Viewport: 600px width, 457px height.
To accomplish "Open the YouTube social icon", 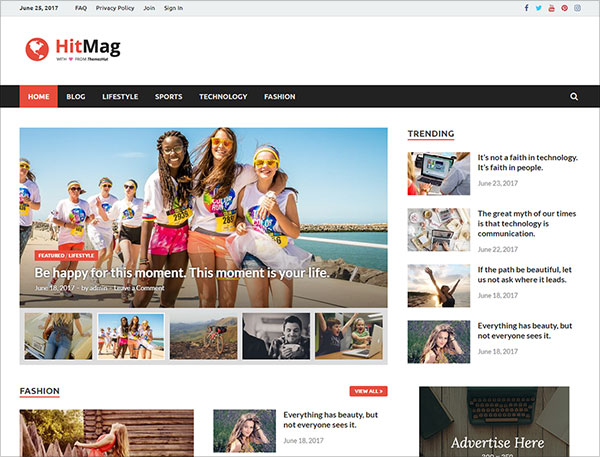I will click(x=551, y=8).
